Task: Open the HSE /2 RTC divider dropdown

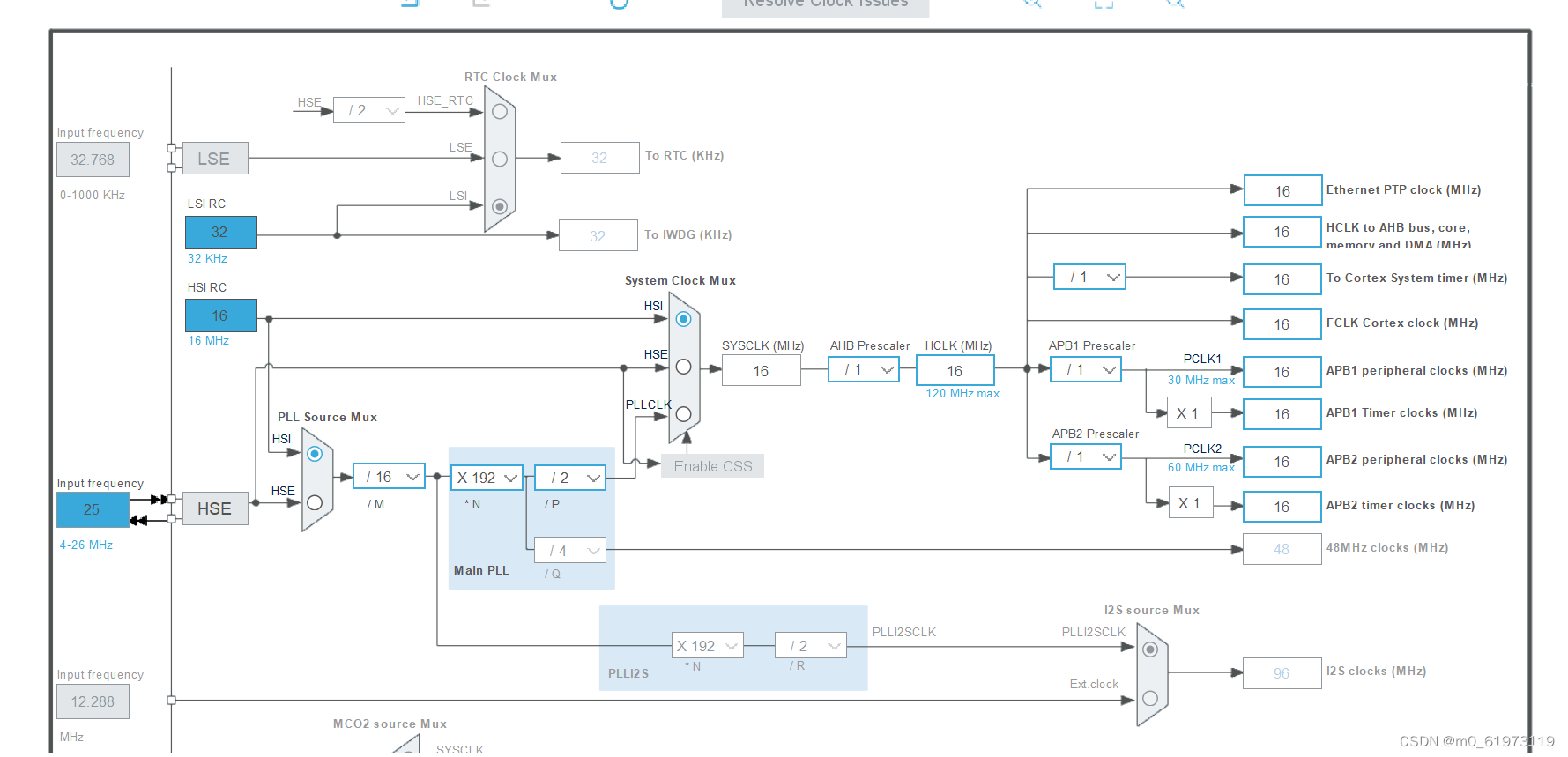Action: pos(369,110)
